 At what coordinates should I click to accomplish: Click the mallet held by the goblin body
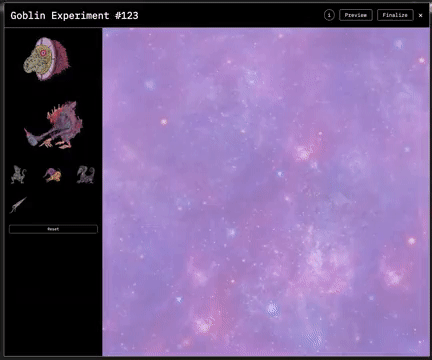[x=31, y=139]
